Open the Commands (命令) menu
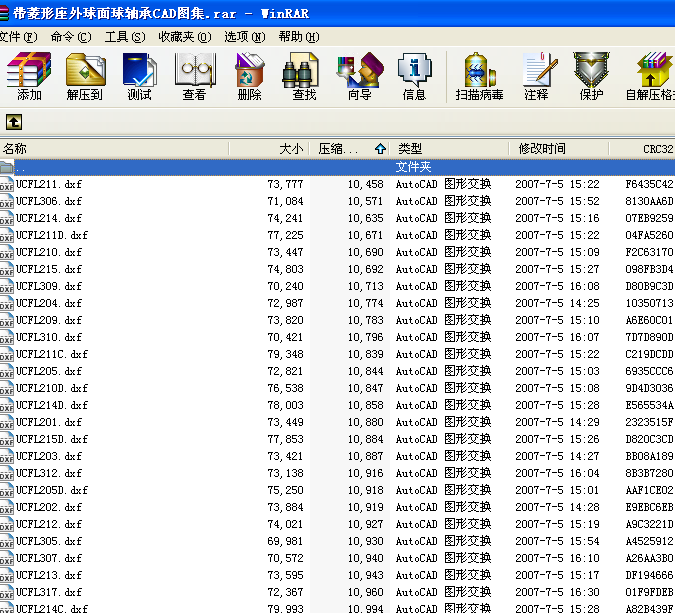This screenshot has width=675, height=613. coord(71,37)
